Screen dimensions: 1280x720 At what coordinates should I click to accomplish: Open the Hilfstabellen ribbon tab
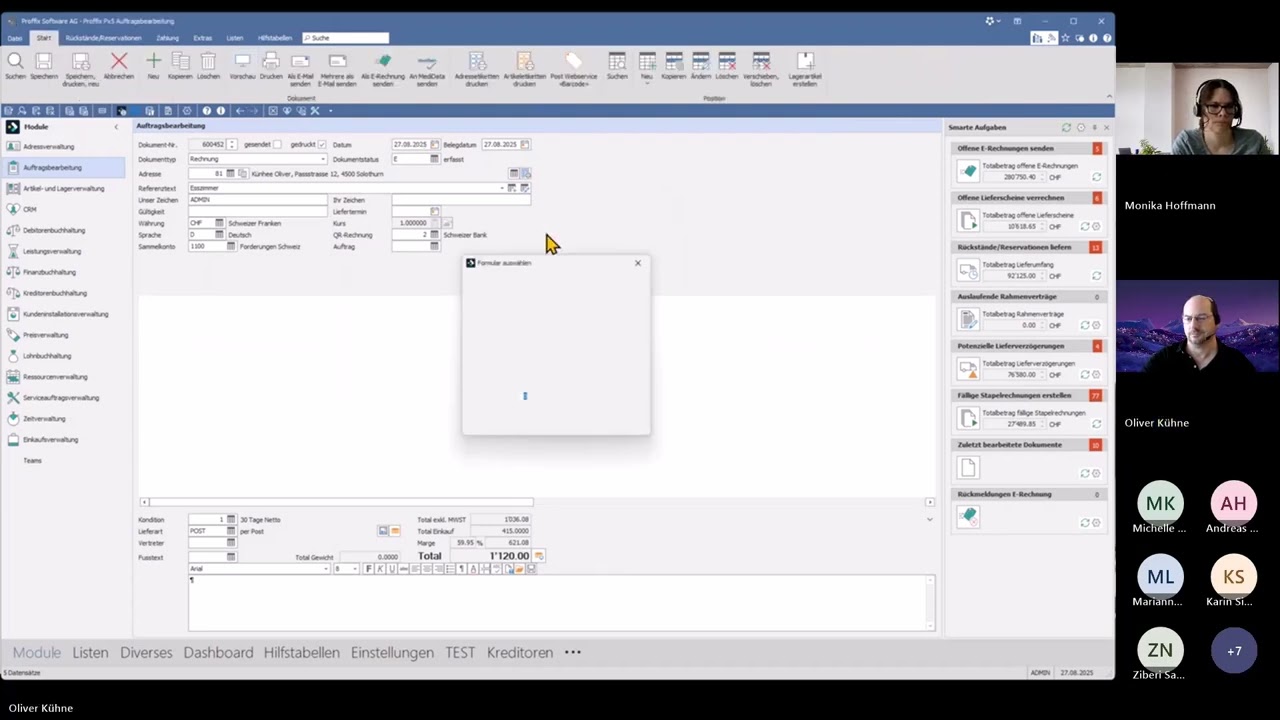click(x=275, y=38)
